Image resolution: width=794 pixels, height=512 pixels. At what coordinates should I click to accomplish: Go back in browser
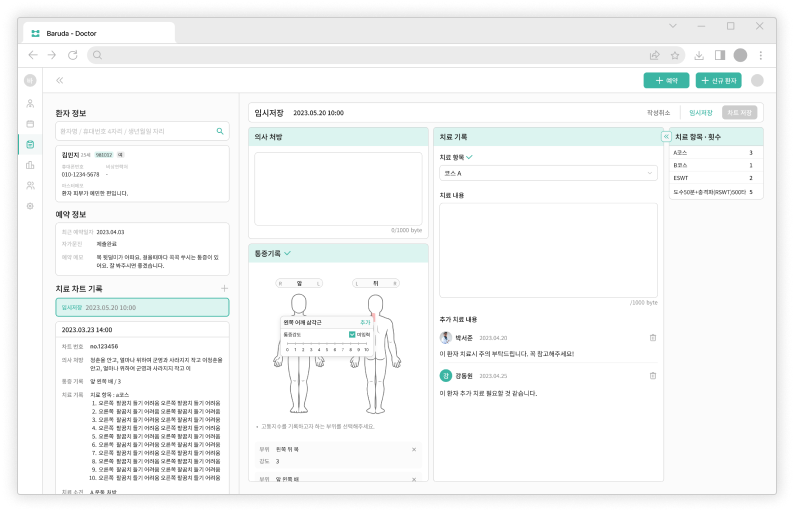pos(33,55)
